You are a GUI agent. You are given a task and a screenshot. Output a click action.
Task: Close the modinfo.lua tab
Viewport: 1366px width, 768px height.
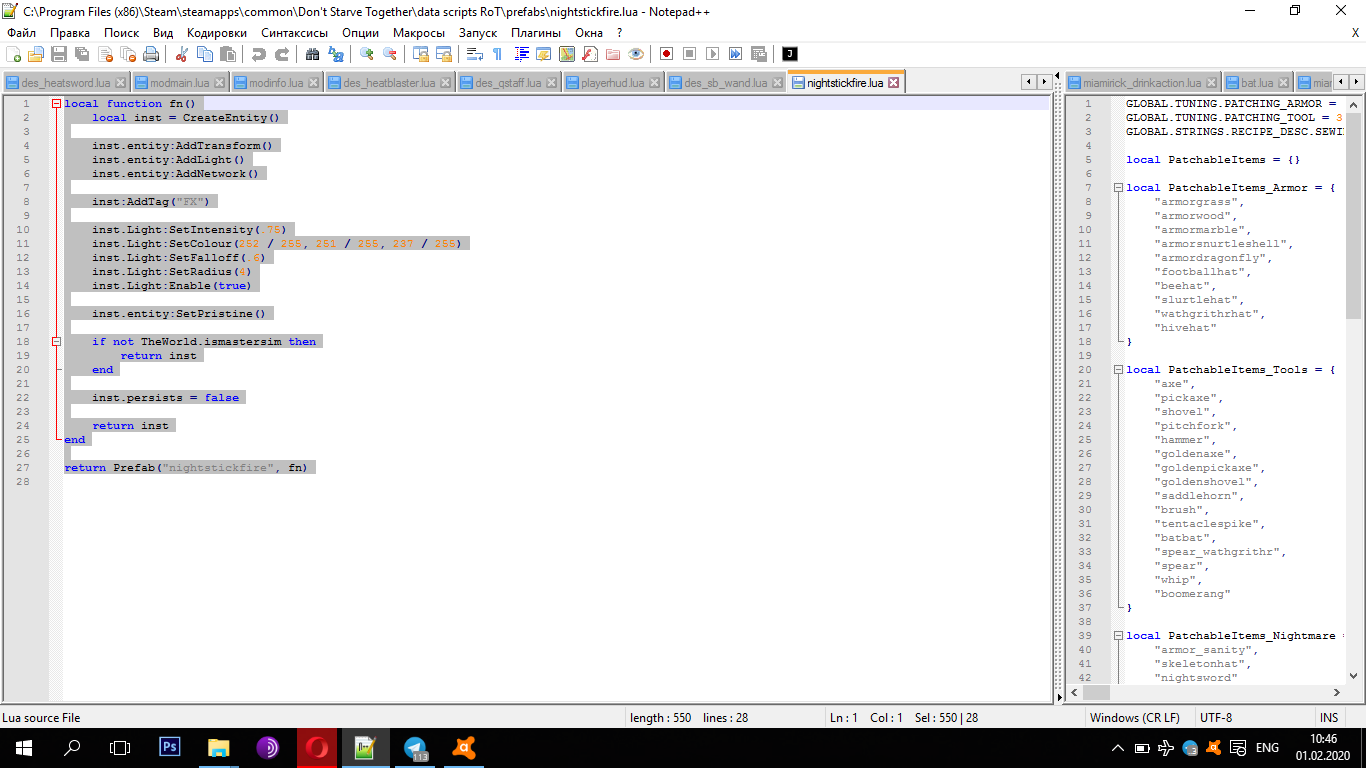pyautogui.click(x=315, y=83)
